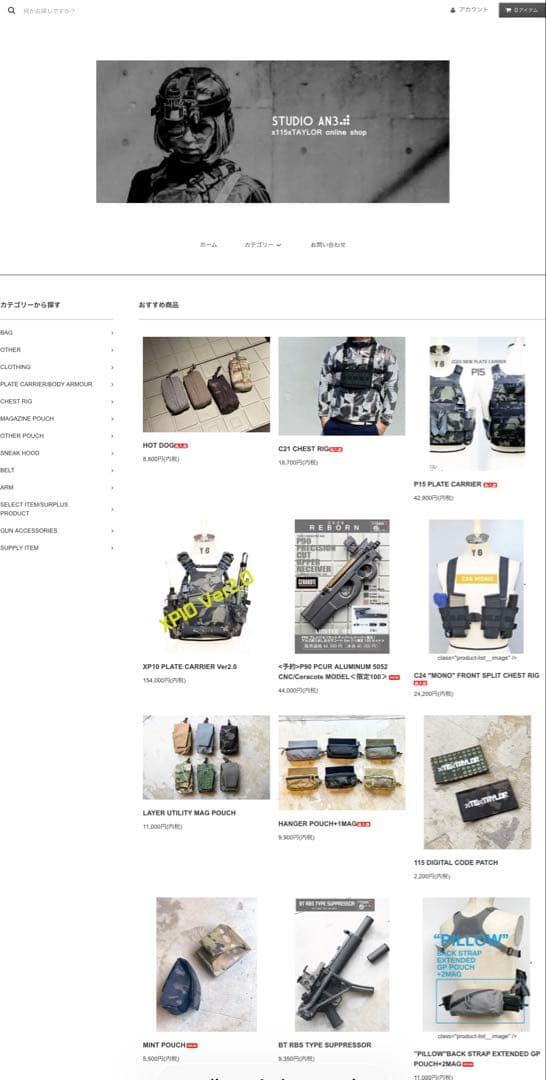Open the HOT DOG product thumbnail
This screenshot has width=546, height=1080.
[207, 384]
